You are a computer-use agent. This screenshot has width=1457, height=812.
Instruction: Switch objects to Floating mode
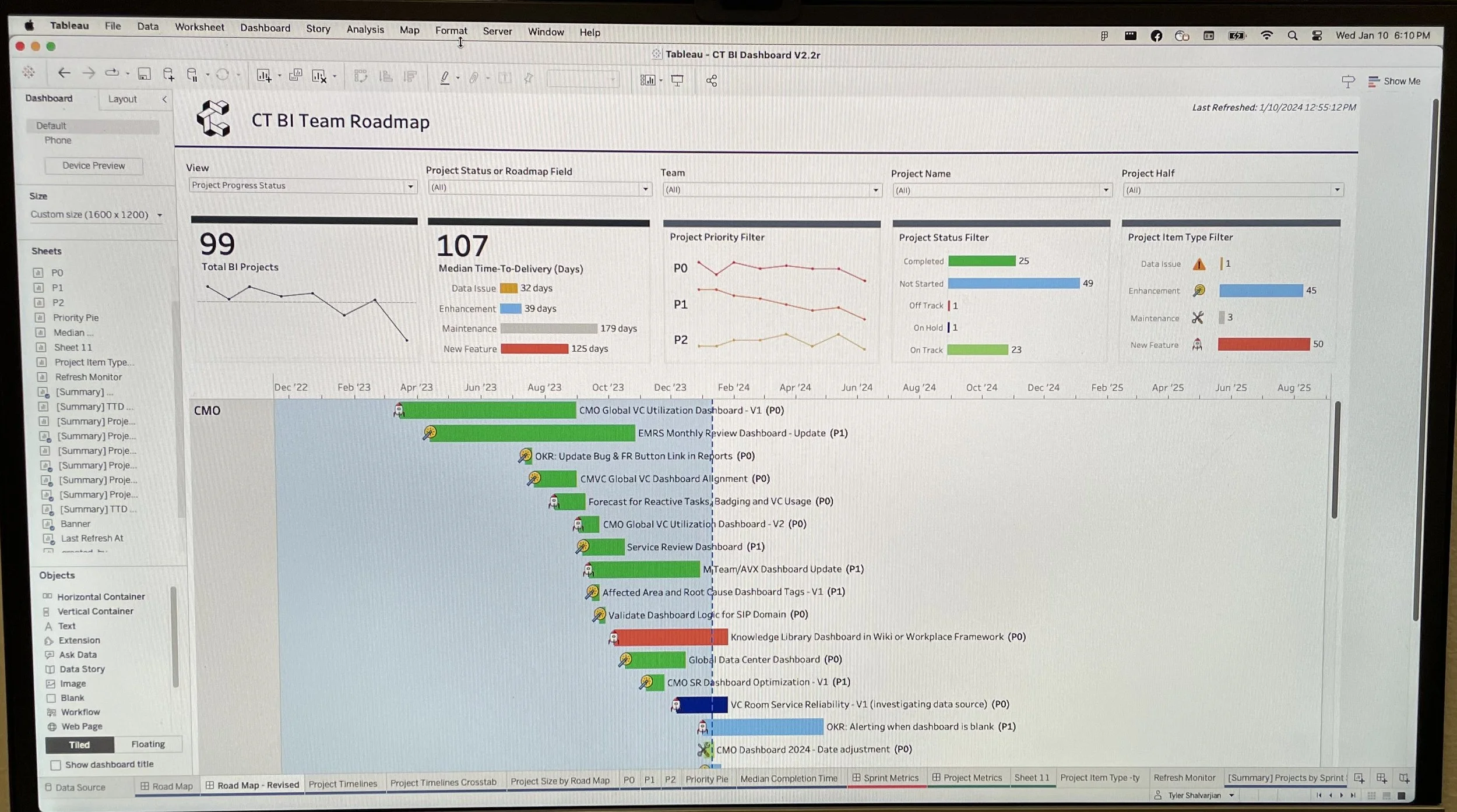(148, 744)
